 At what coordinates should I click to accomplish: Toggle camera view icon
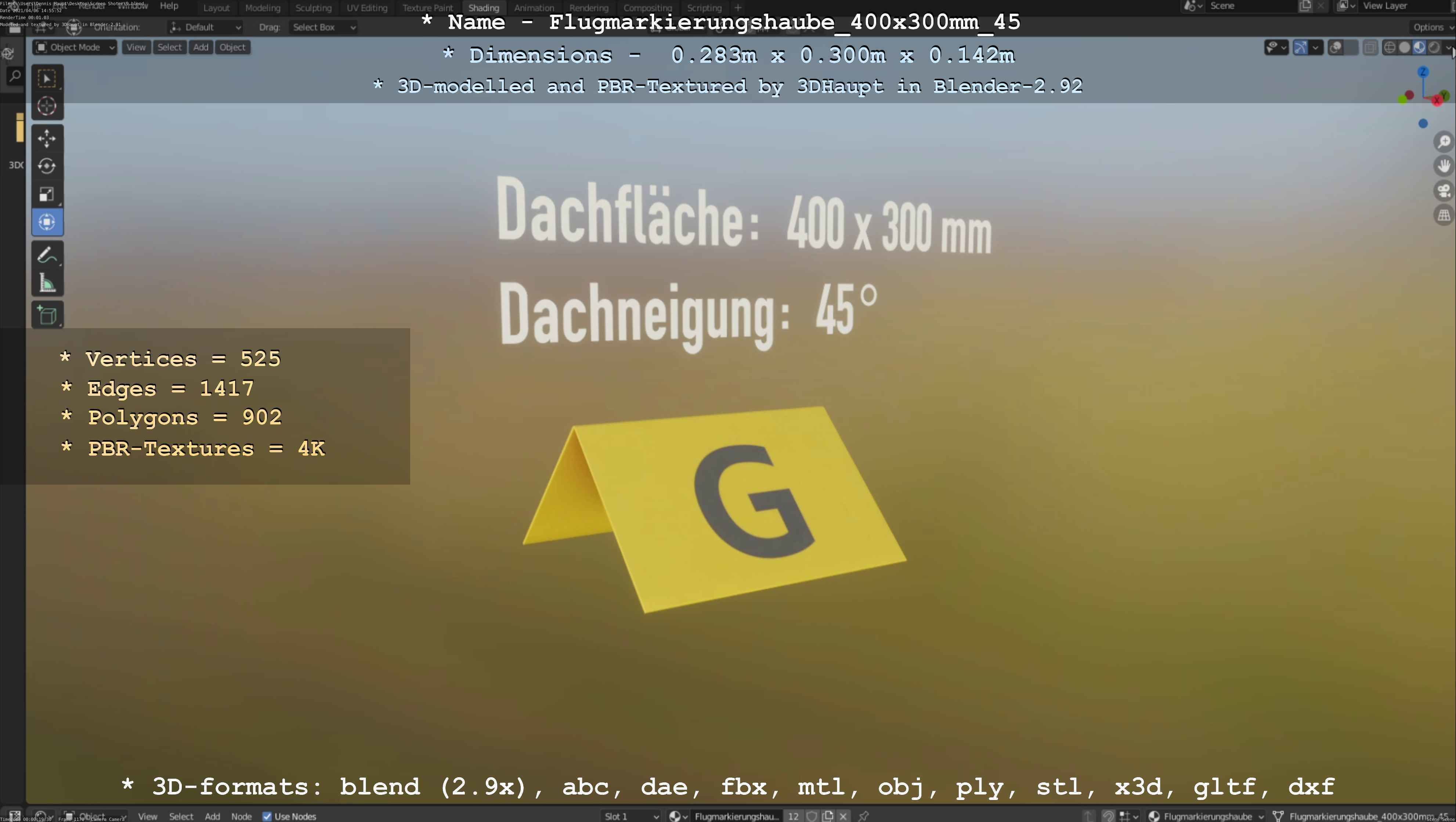(1444, 191)
